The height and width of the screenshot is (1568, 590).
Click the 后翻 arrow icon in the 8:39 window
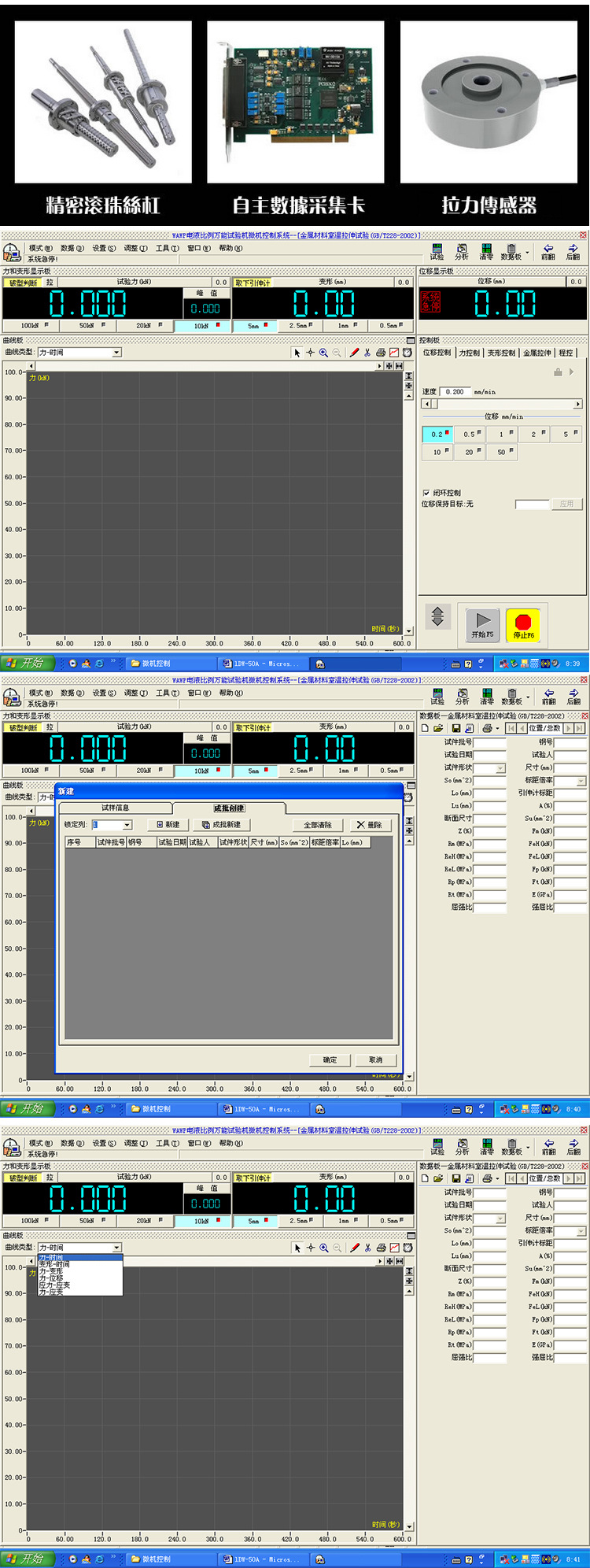(x=573, y=252)
